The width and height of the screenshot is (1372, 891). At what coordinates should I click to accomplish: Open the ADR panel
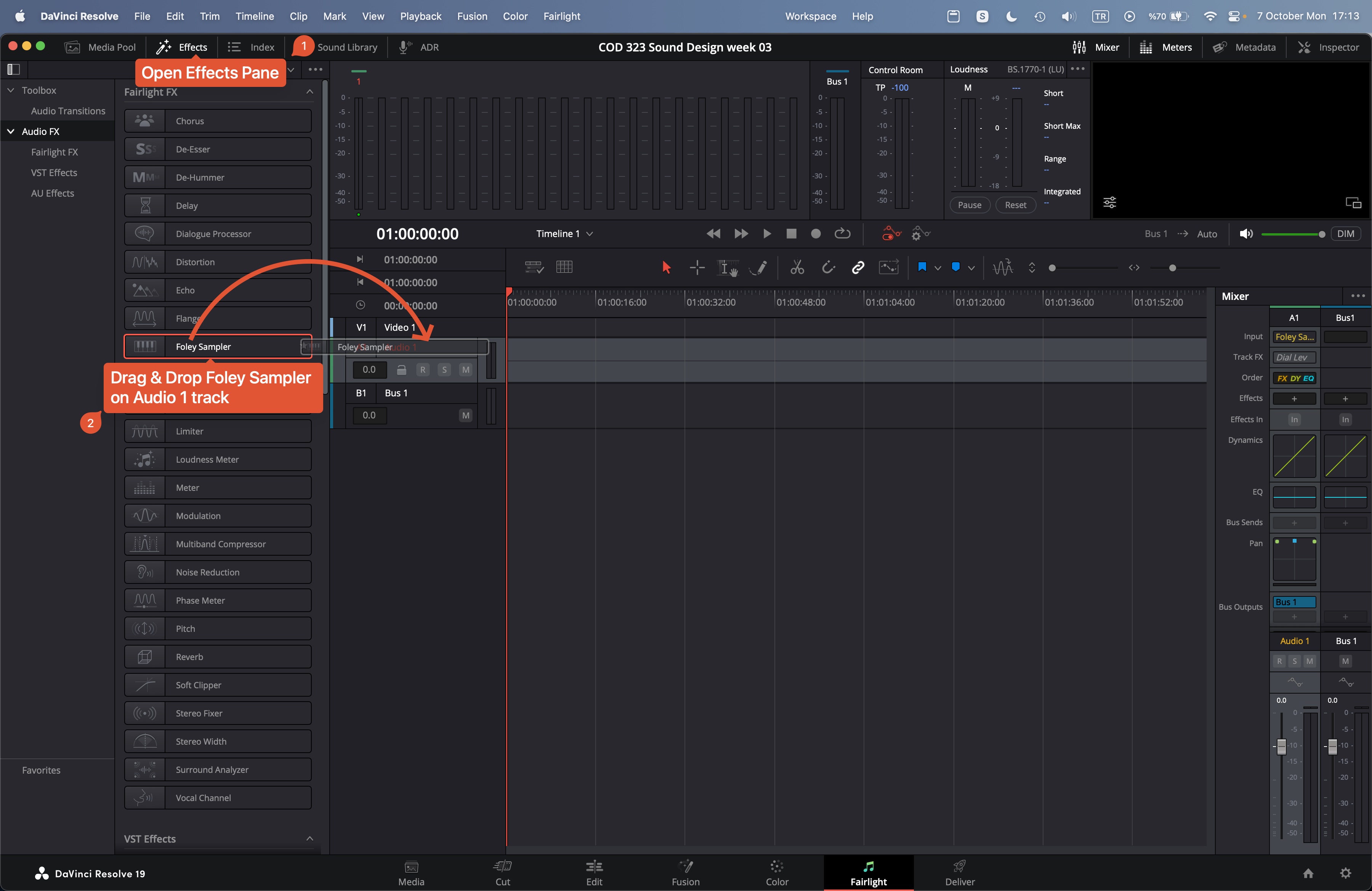pyautogui.click(x=419, y=47)
